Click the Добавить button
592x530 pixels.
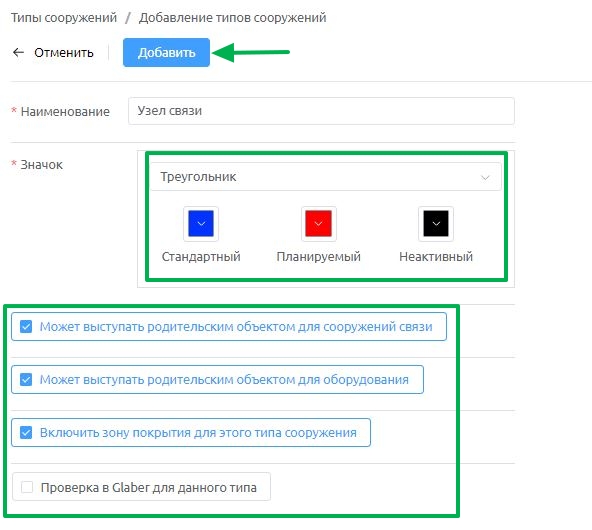(166, 52)
